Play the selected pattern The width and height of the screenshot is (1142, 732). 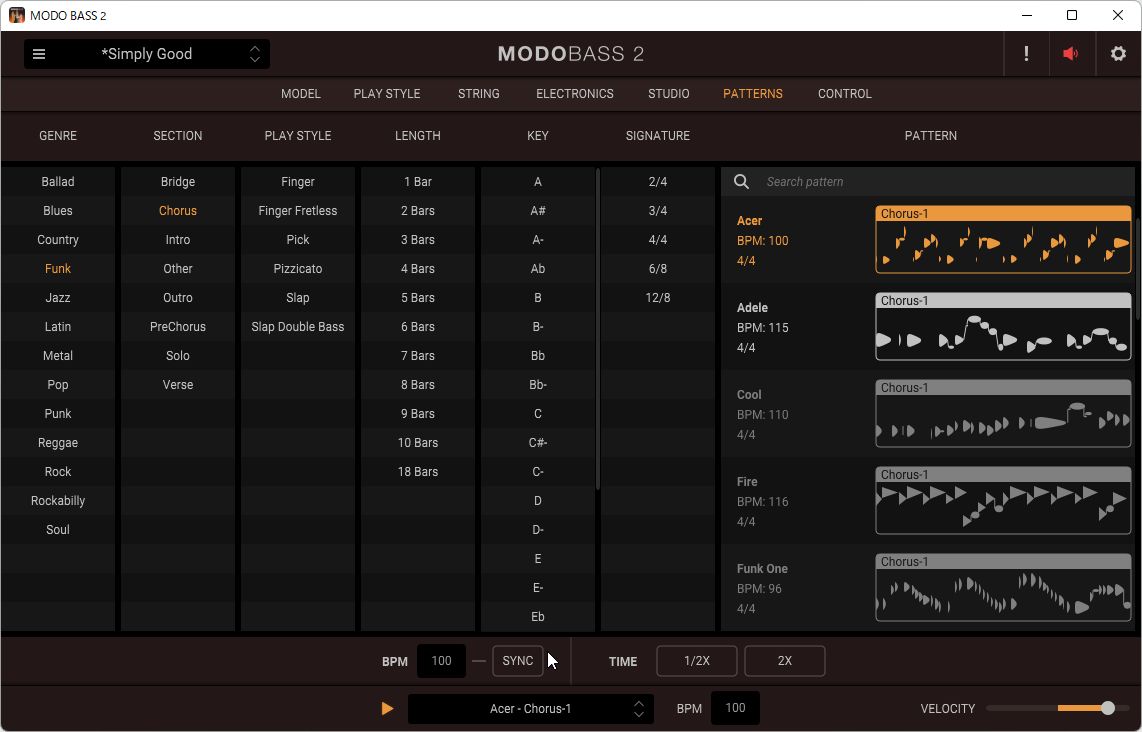point(387,709)
